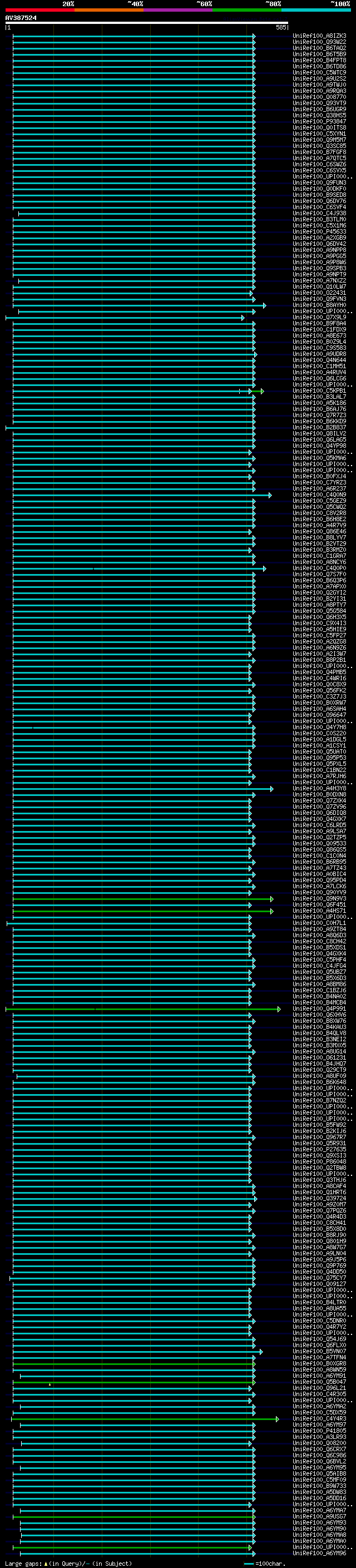Click hit UniRef100_A9TWJ0
Screen dimensions: 356x1568
click(x=319, y=85)
